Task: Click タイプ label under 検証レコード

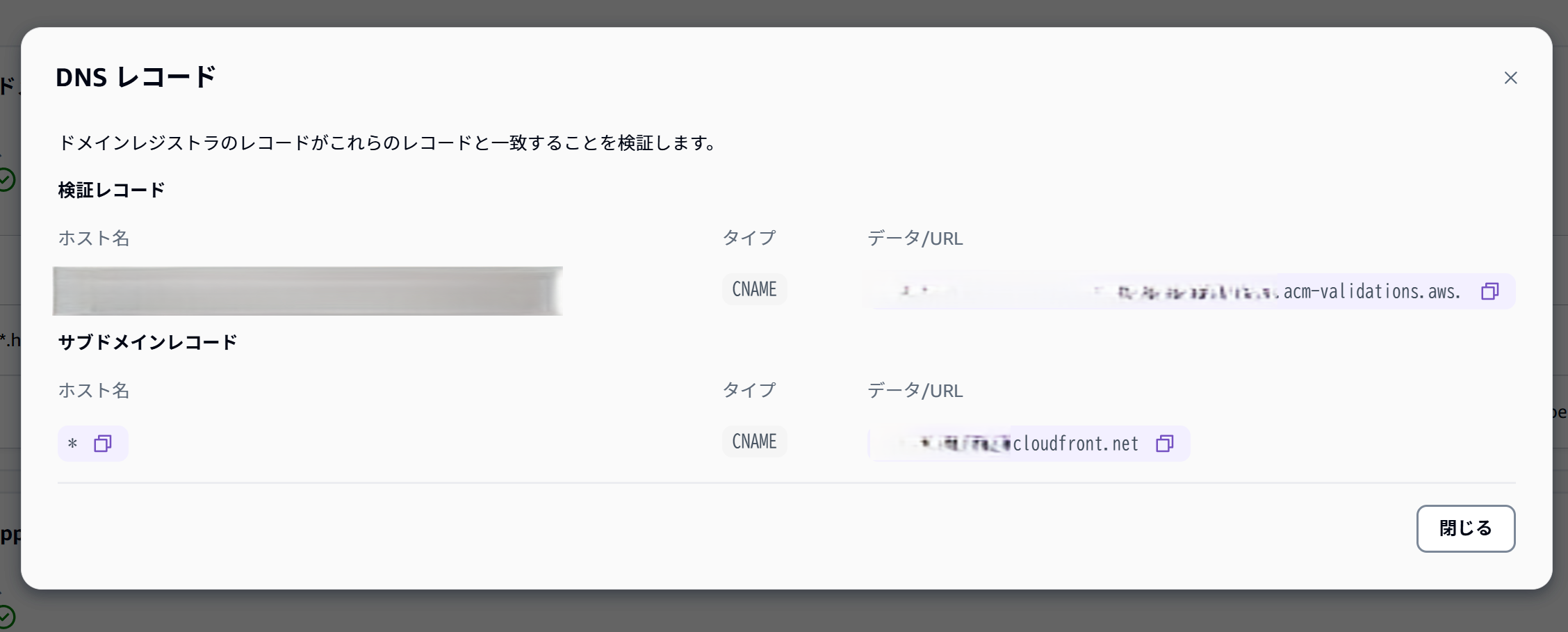Action: point(749,238)
